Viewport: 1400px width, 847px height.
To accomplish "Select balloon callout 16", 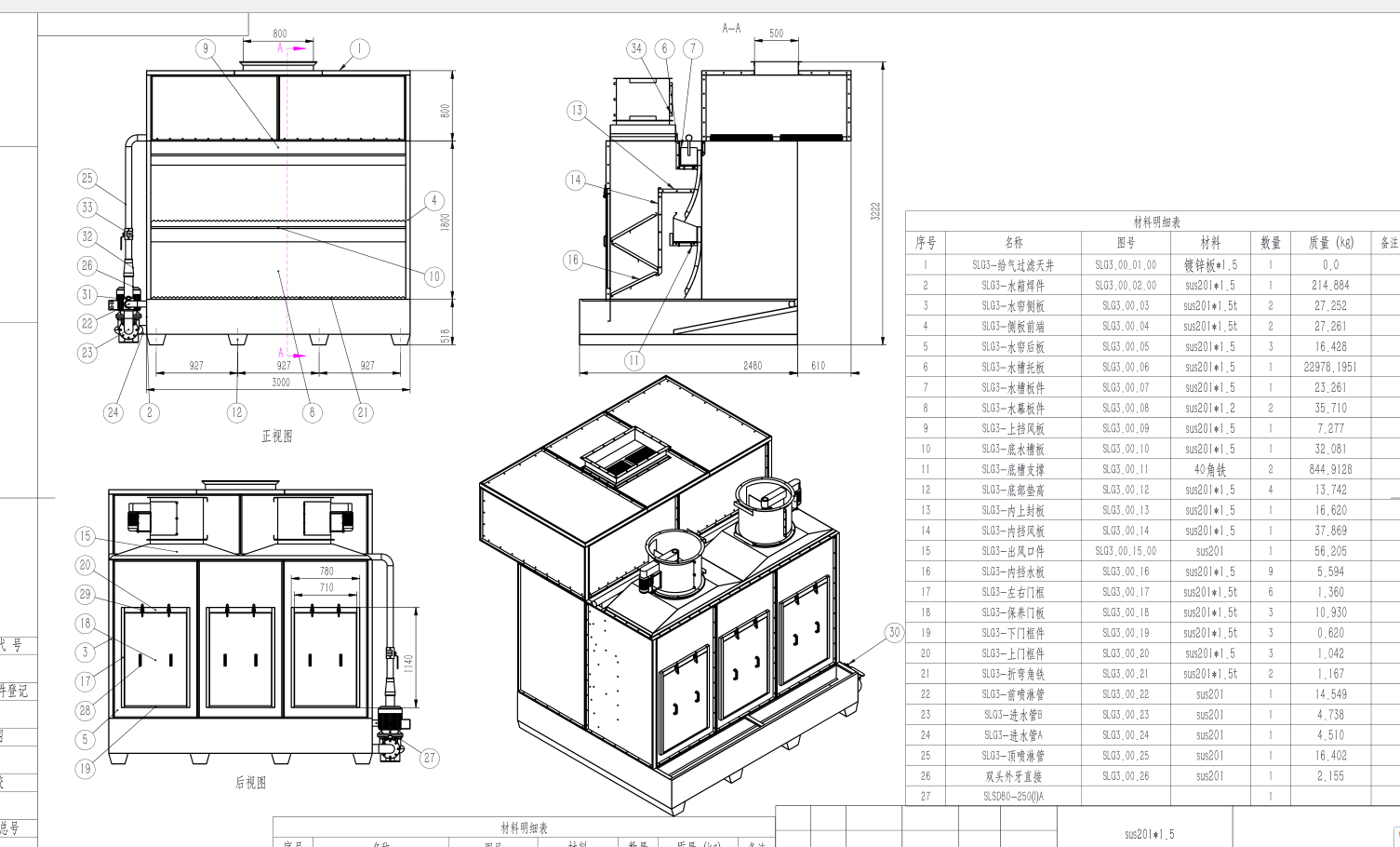I will [x=573, y=261].
